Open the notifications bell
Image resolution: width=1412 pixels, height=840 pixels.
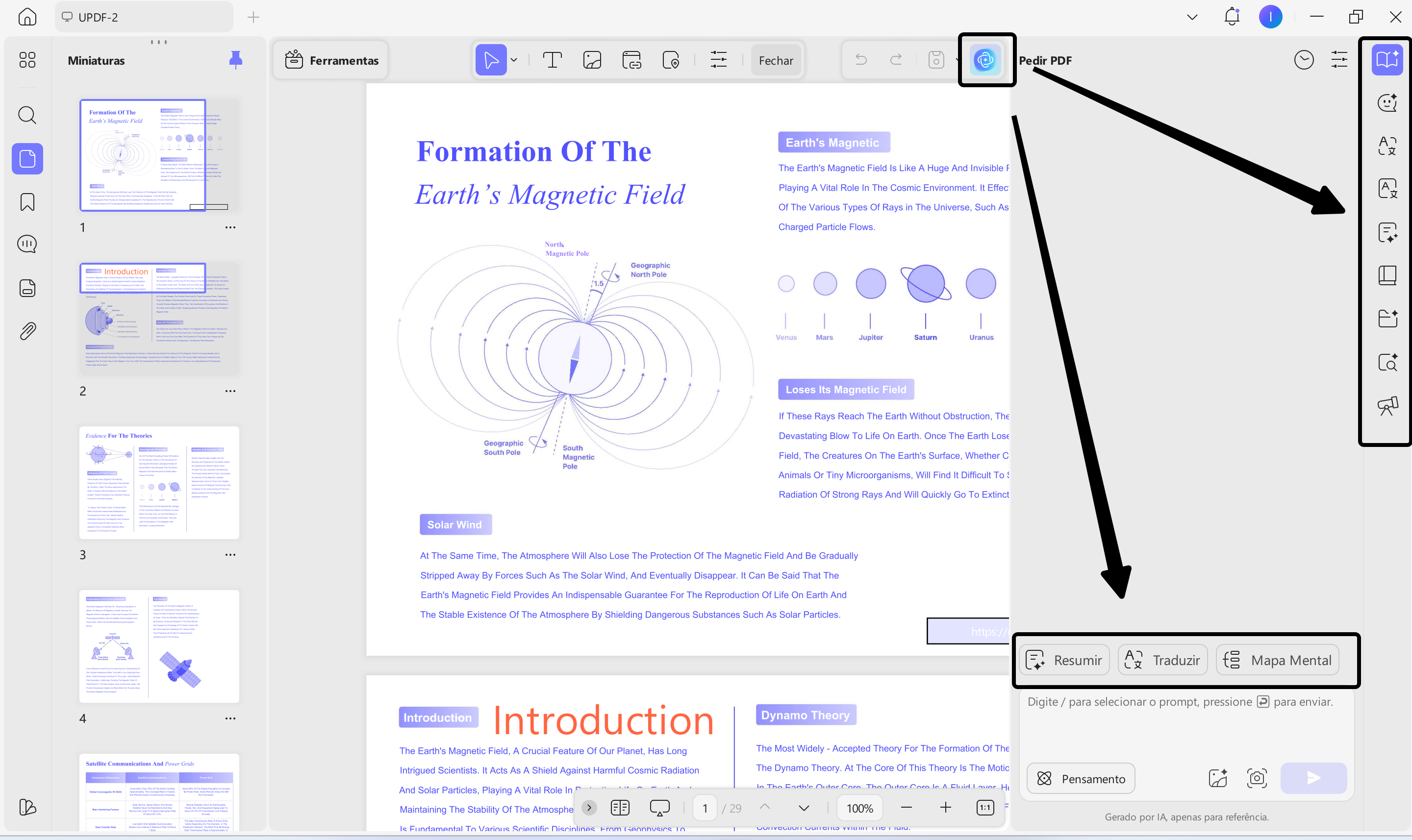1232,17
